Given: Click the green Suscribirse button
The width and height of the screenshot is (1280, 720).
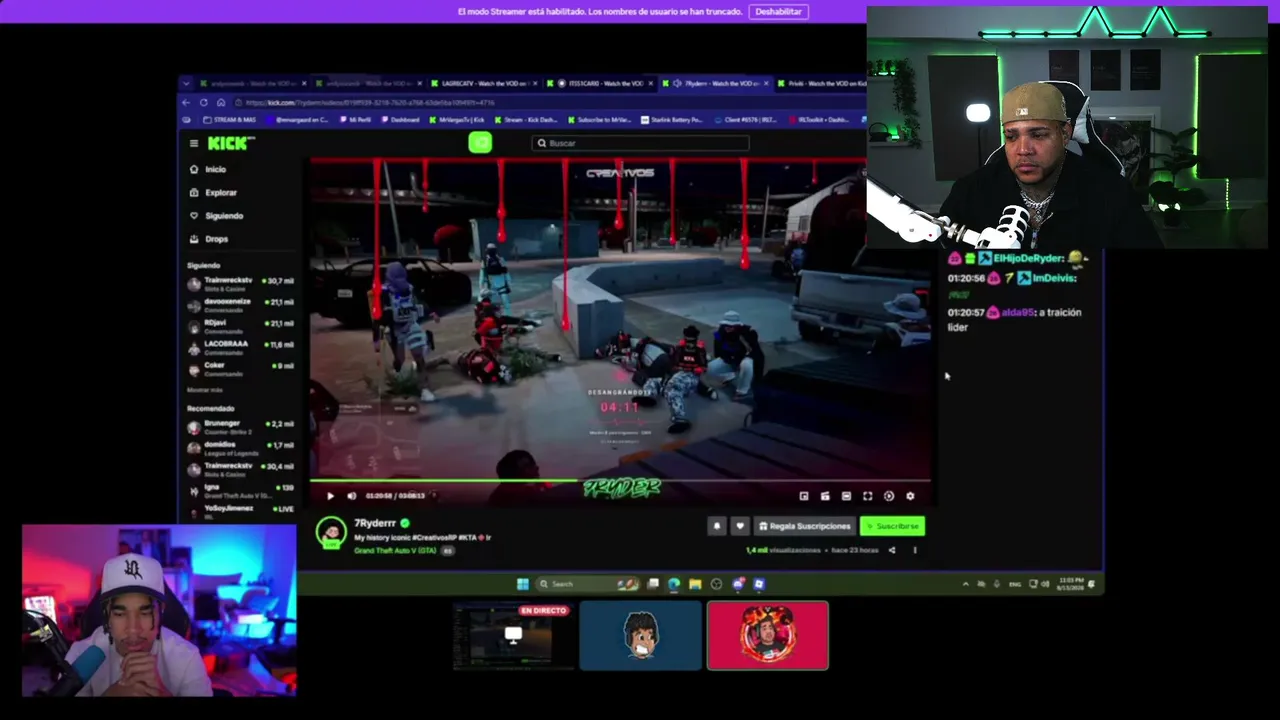Looking at the screenshot, I should (892, 526).
